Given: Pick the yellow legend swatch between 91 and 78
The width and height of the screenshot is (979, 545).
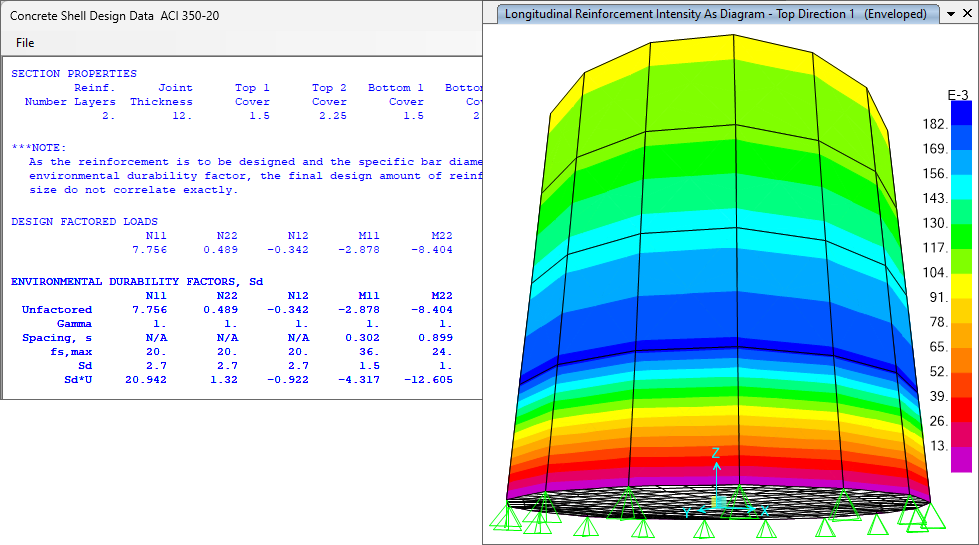Looking at the screenshot, I should click(961, 311).
